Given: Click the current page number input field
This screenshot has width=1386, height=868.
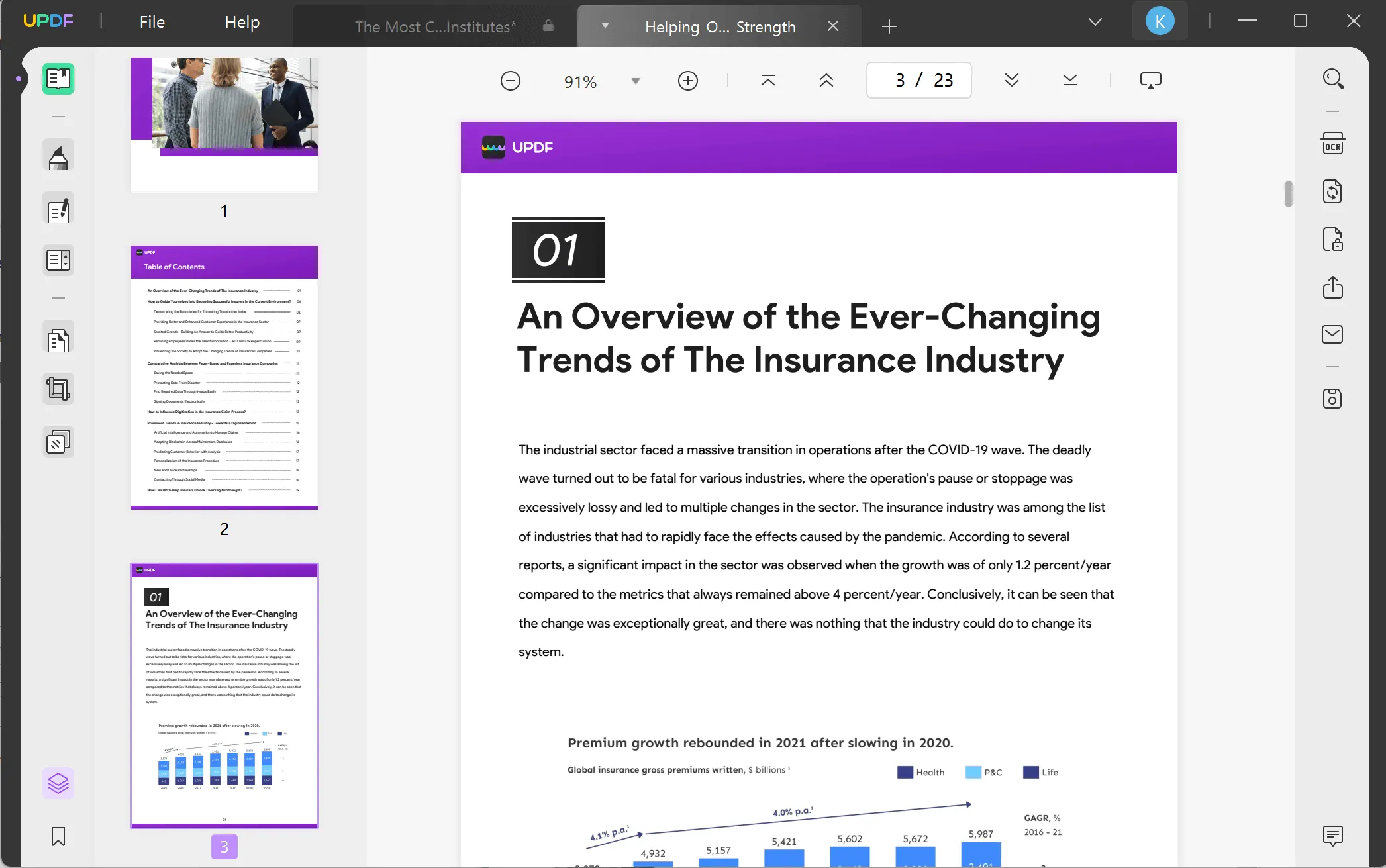Looking at the screenshot, I should tap(899, 80).
